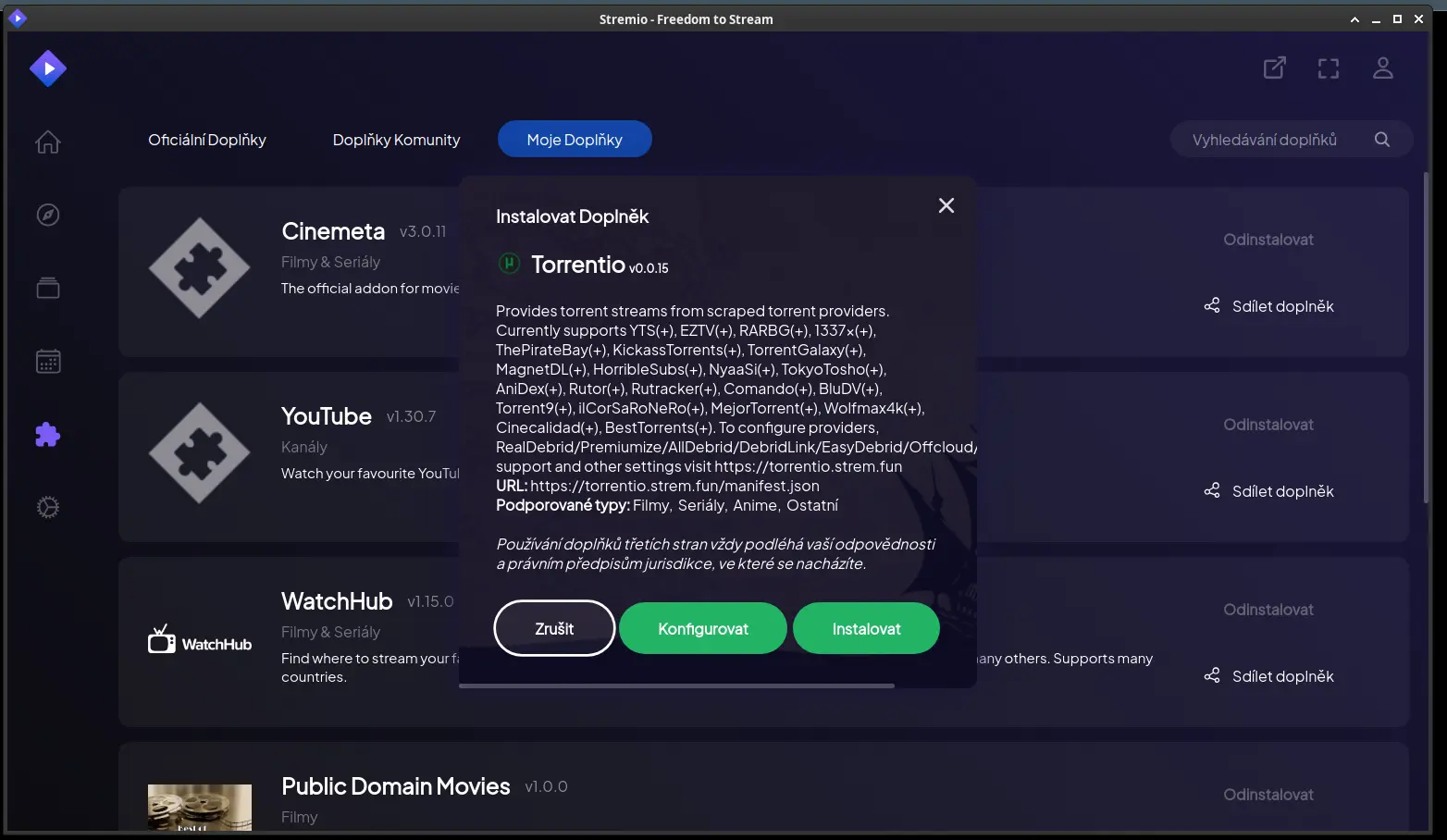Click the WatchHub logo image

200,638
